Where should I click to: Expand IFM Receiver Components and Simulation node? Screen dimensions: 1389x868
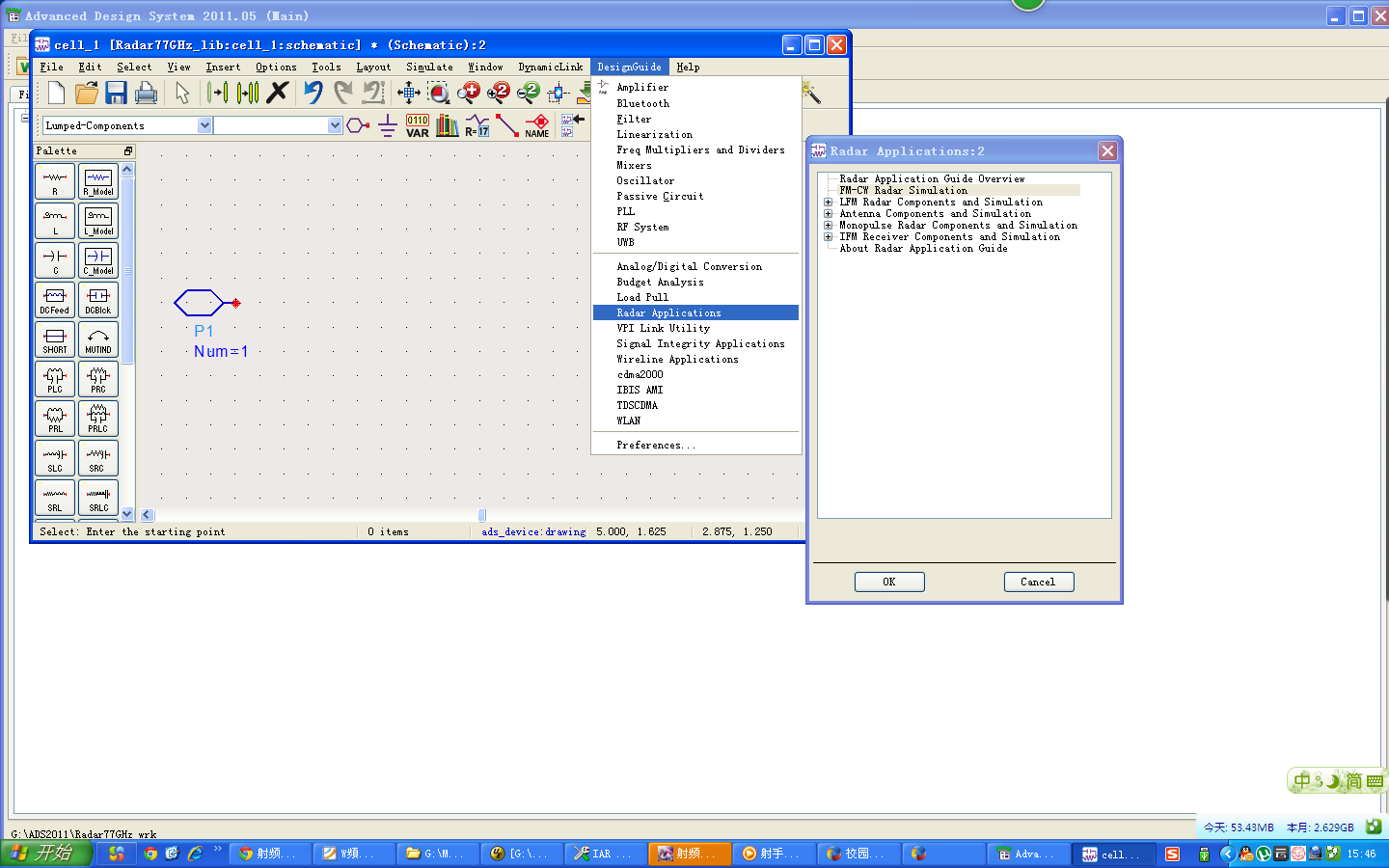tap(828, 236)
